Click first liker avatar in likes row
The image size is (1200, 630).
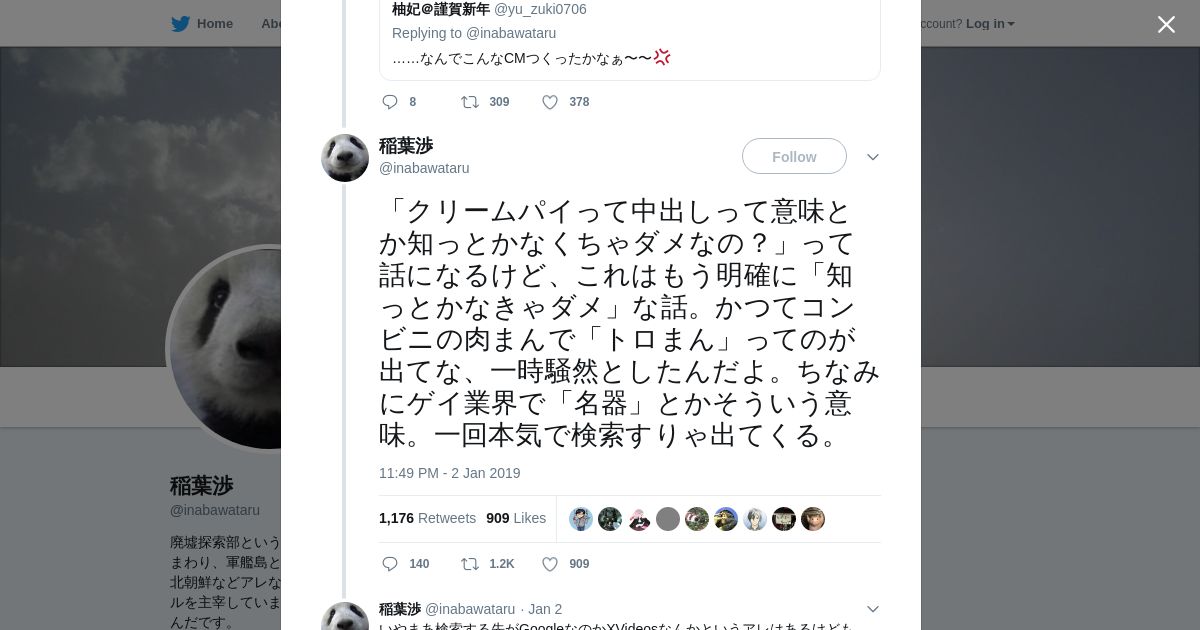(x=581, y=519)
